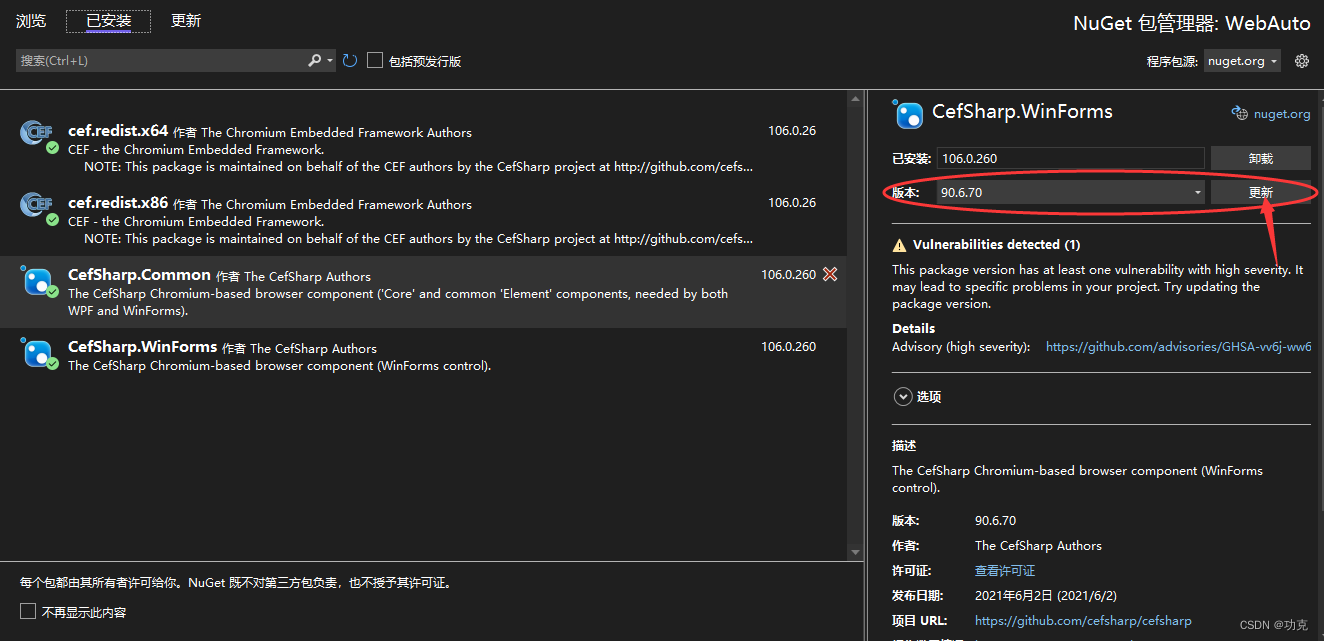Viewport: 1324px width, 641px height.
Task: Click the release date 2021/6/2 text
Action: pyautogui.click(x=1047, y=595)
